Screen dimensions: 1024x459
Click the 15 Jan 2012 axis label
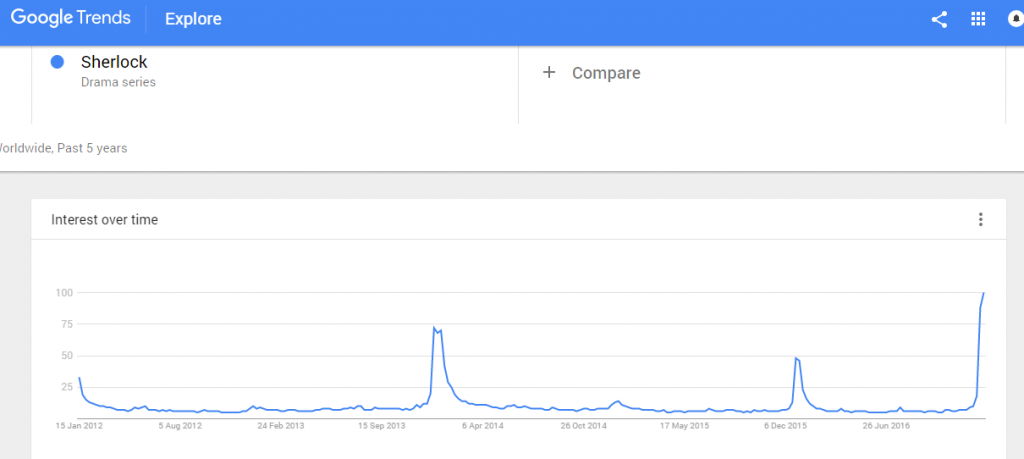(x=79, y=426)
